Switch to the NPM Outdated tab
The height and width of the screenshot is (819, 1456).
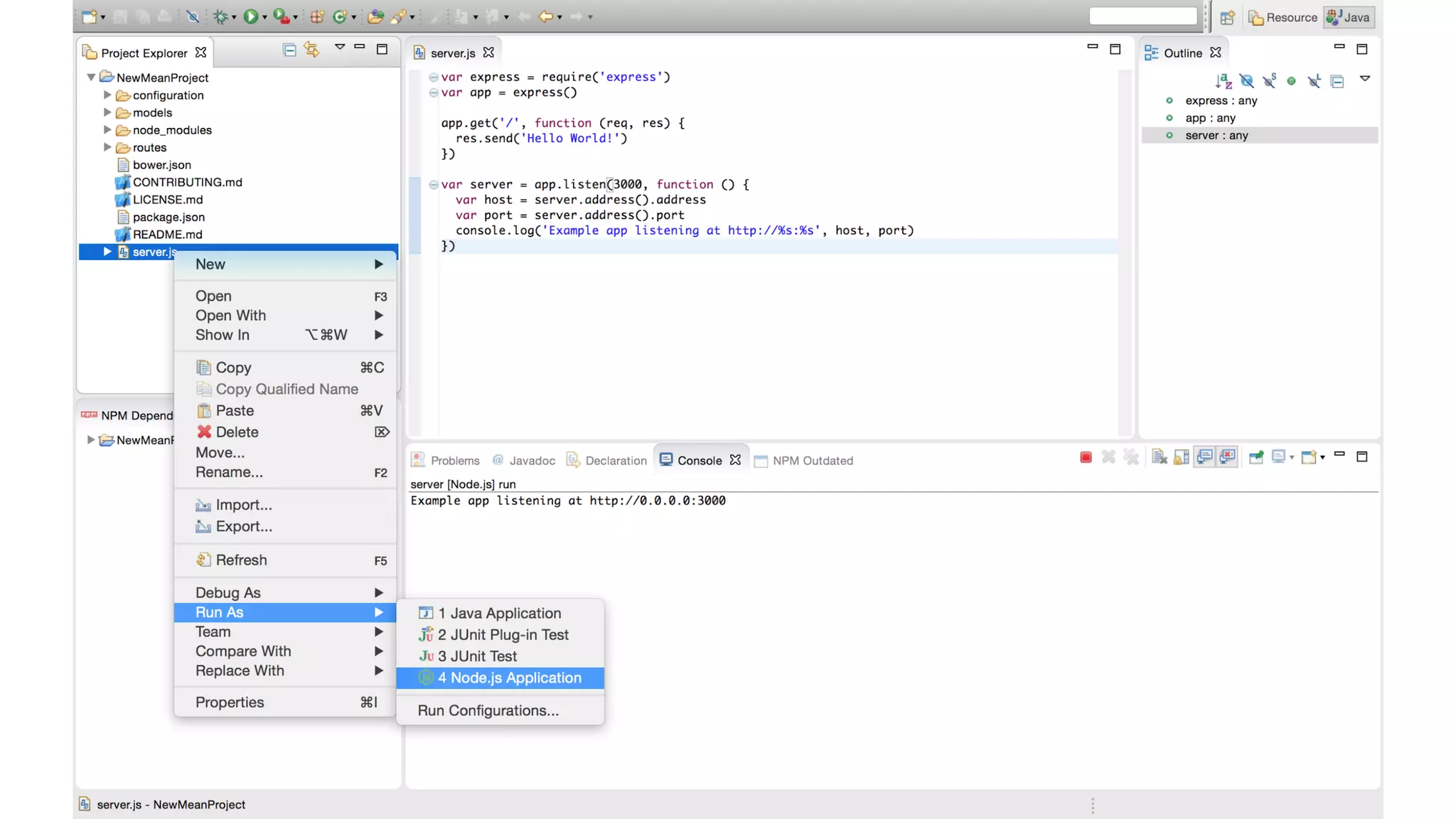(x=812, y=461)
